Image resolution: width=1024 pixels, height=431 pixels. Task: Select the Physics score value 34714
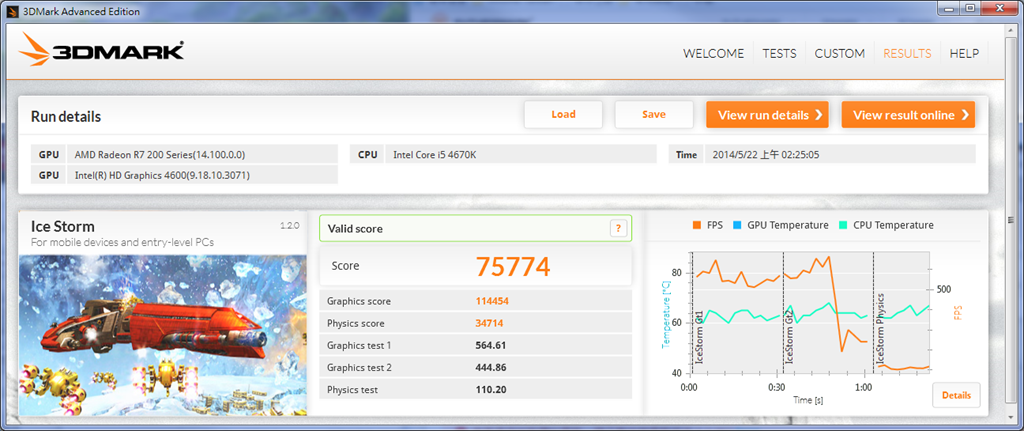pyautogui.click(x=489, y=323)
